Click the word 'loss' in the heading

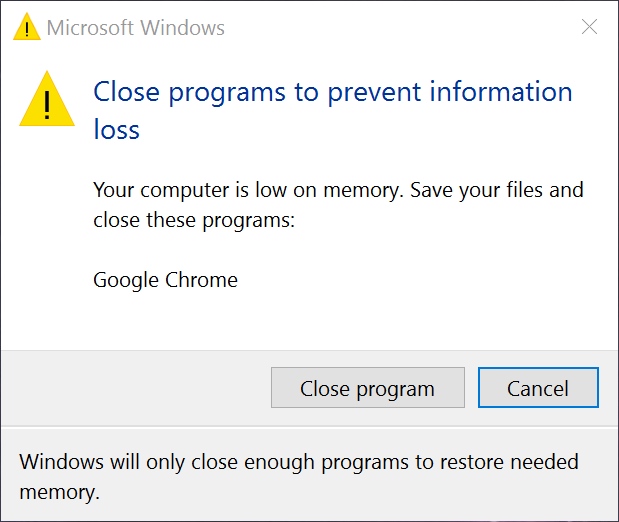click(x=116, y=130)
